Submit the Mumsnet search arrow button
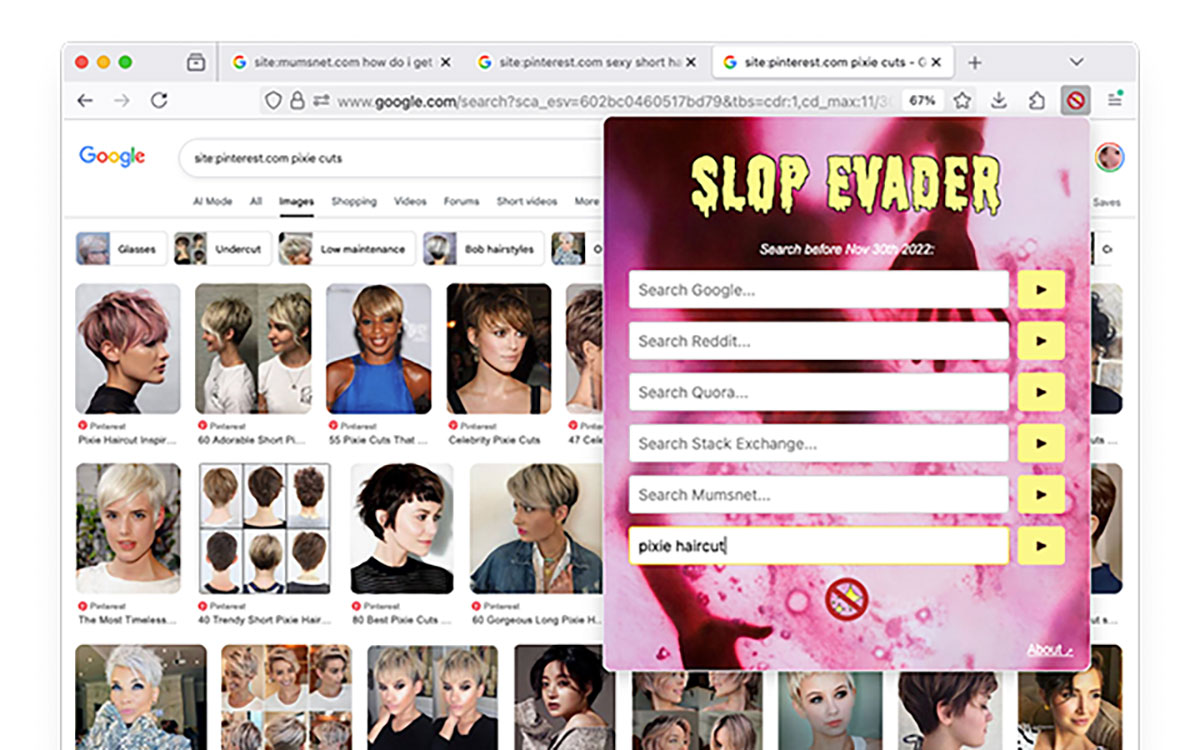This screenshot has height=750, width=1200. (1042, 494)
